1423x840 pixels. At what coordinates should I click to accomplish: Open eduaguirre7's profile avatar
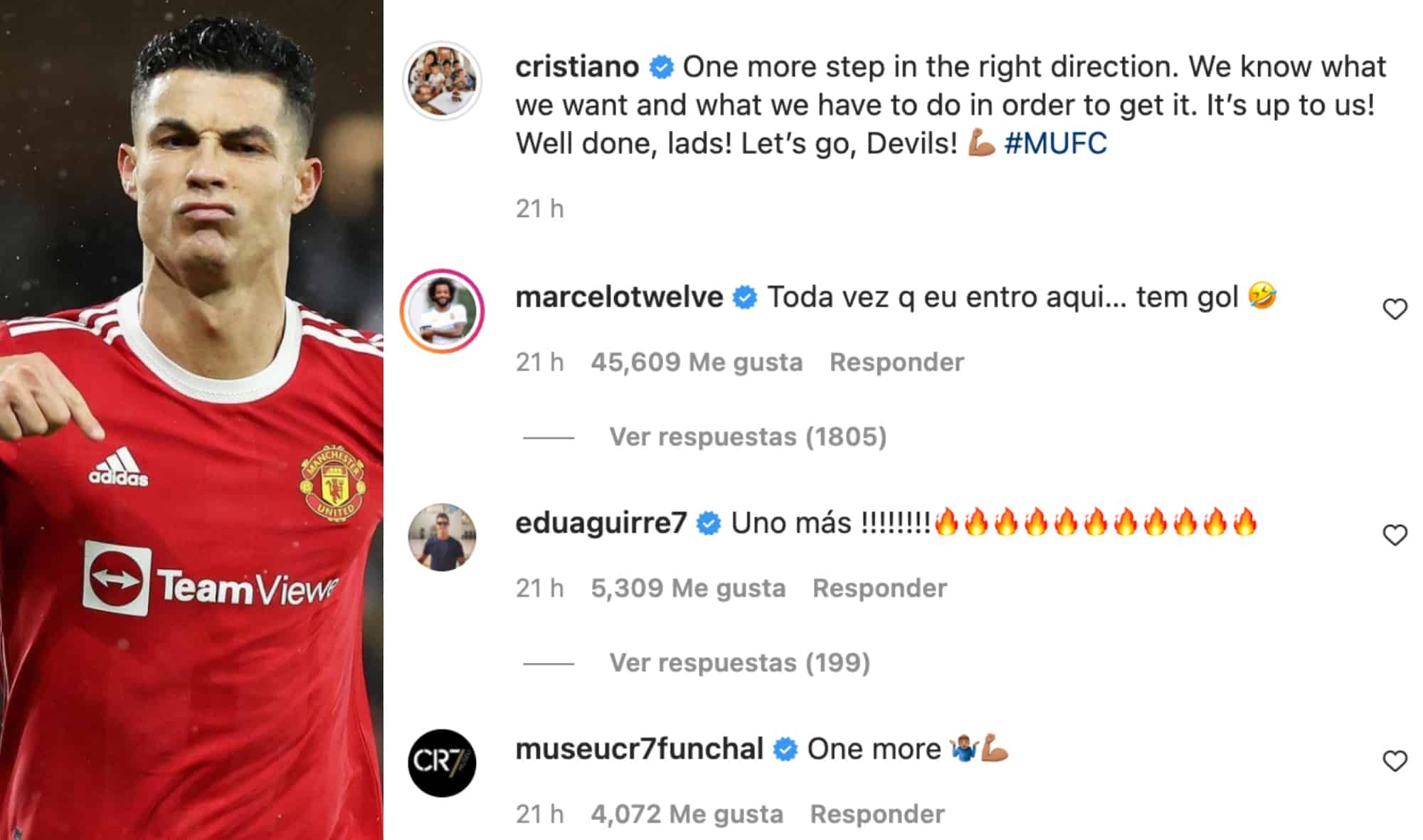pos(442,537)
